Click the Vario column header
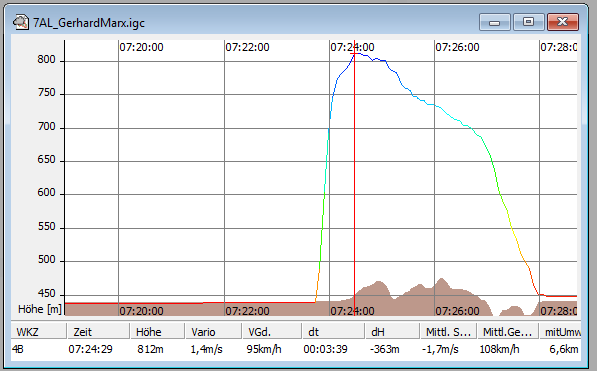Image resolution: width=597 pixels, height=371 pixels. coord(213,332)
